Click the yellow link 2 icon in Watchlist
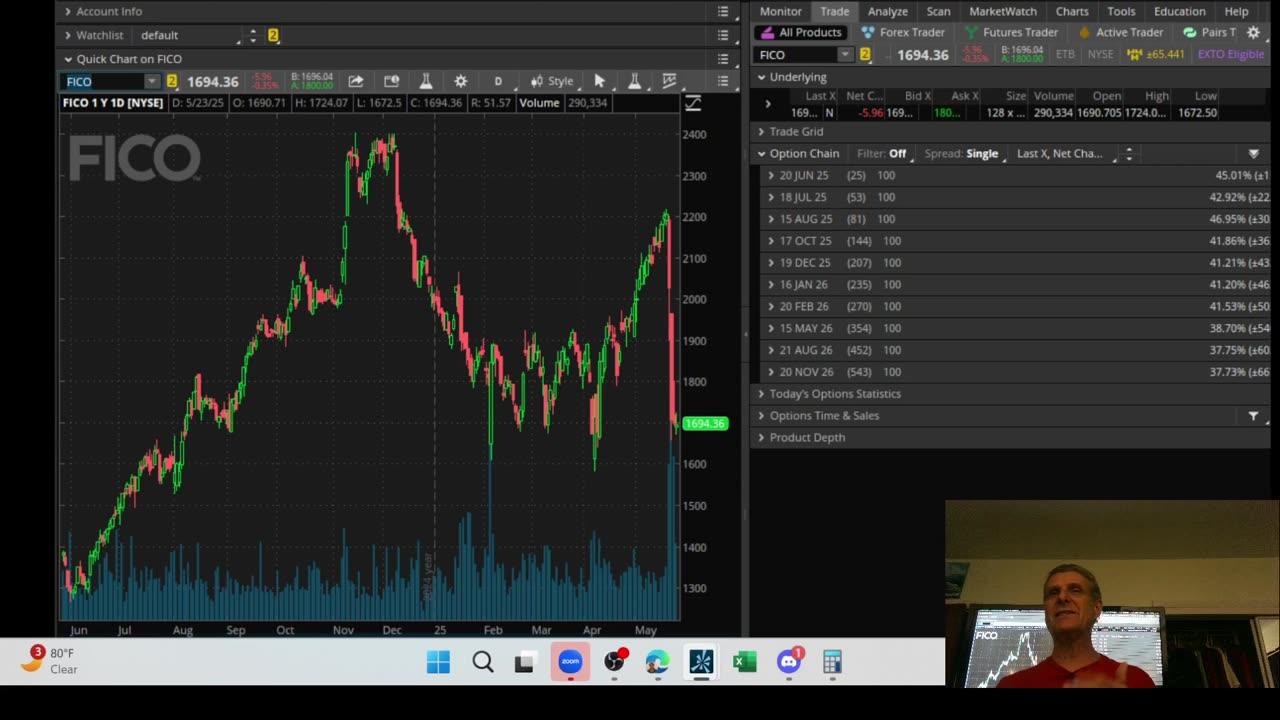Image resolution: width=1280 pixels, height=720 pixels. tap(273, 35)
